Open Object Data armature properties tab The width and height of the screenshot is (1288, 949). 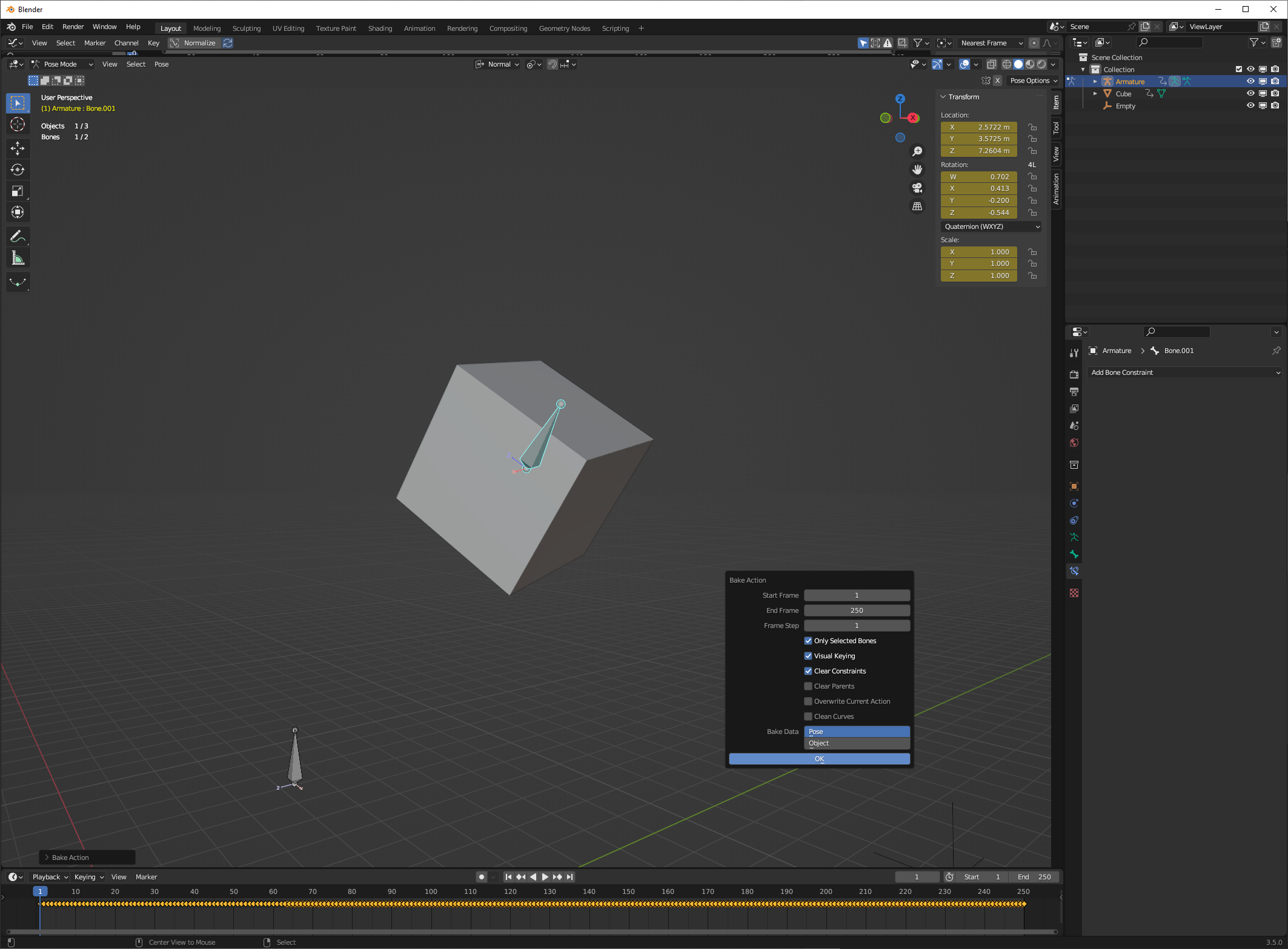pos(1074,537)
